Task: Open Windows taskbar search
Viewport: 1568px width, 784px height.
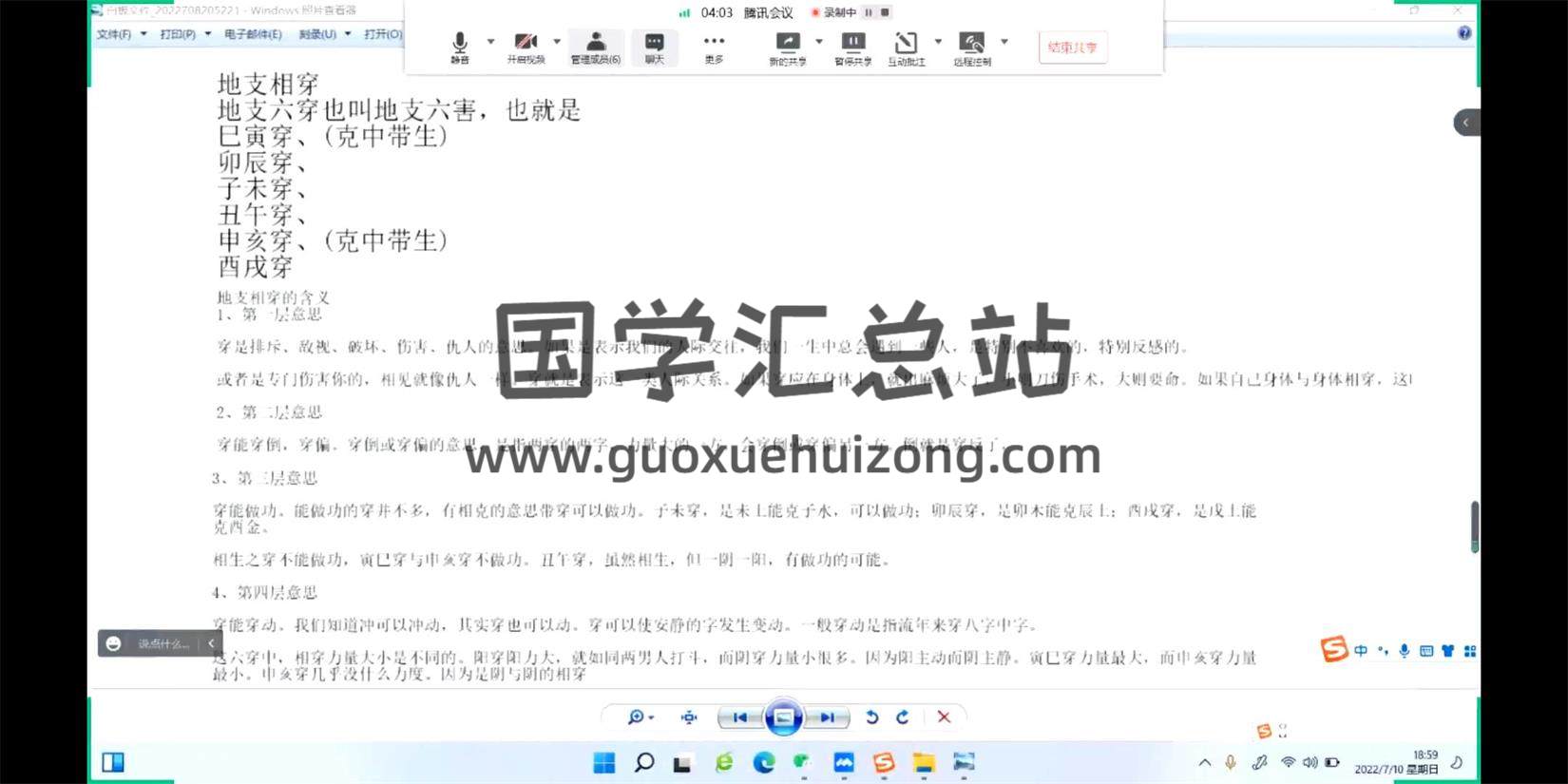Action: pos(644,763)
